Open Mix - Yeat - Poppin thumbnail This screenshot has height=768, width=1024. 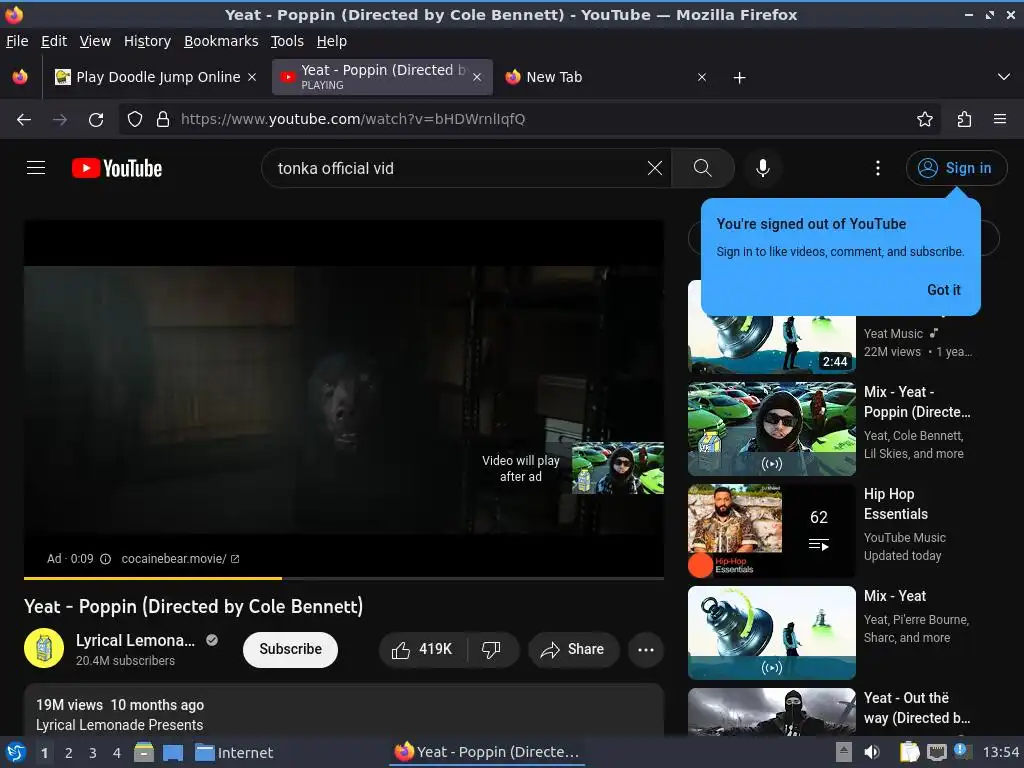coord(772,428)
